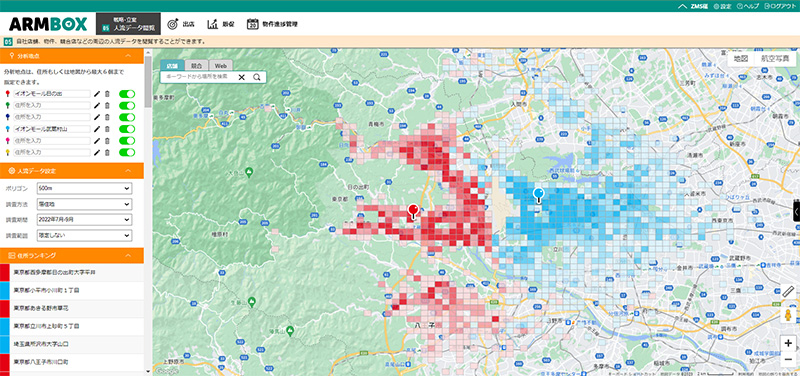Screen dimensions: 800x376
Task: Click pencil icon on green pin row
Action: (x=97, y=106)
